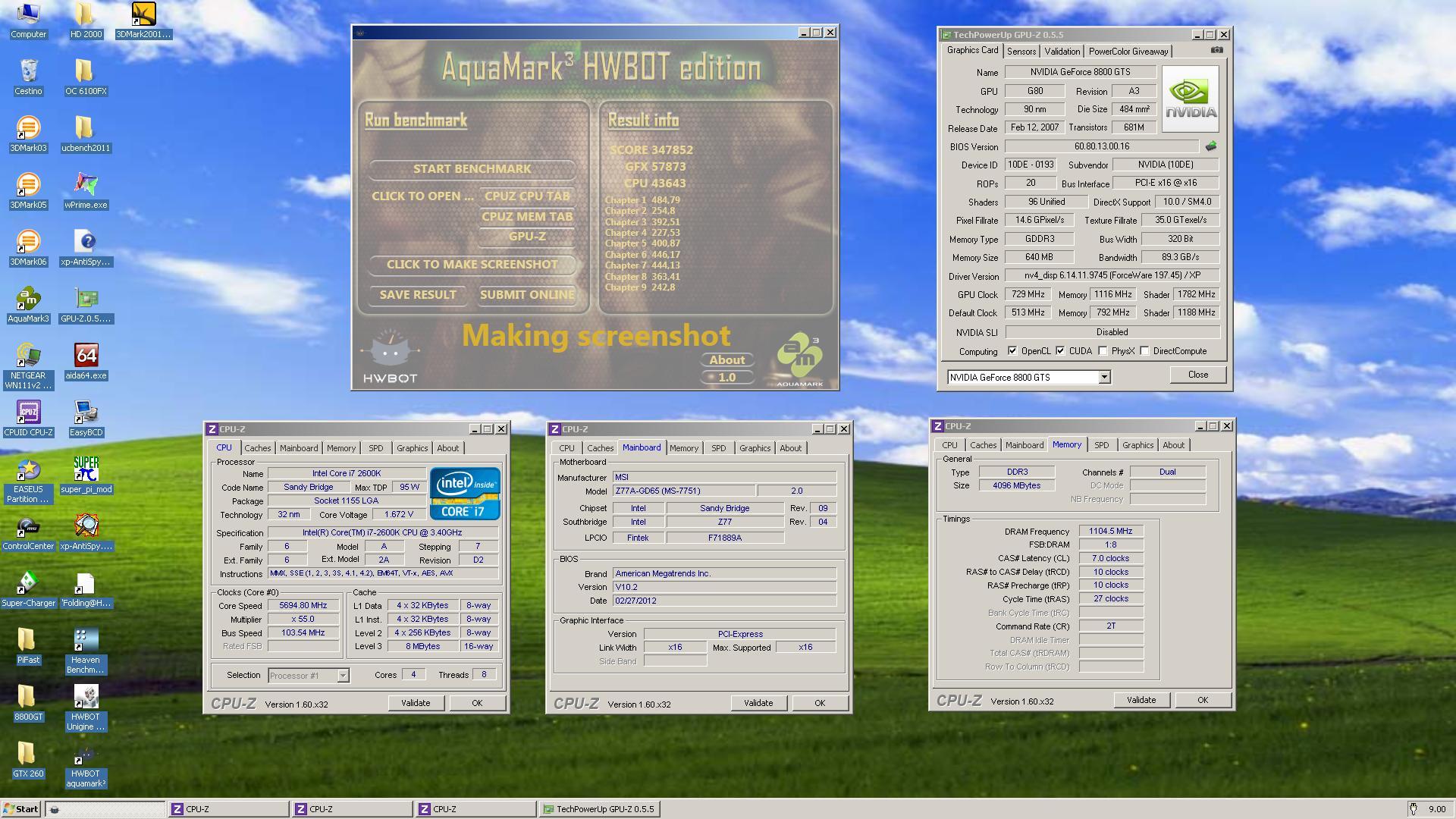Select the AquaMark3 desktop shortcut
The height and width of the screenshot is (819, 1456).
(28, 305)
